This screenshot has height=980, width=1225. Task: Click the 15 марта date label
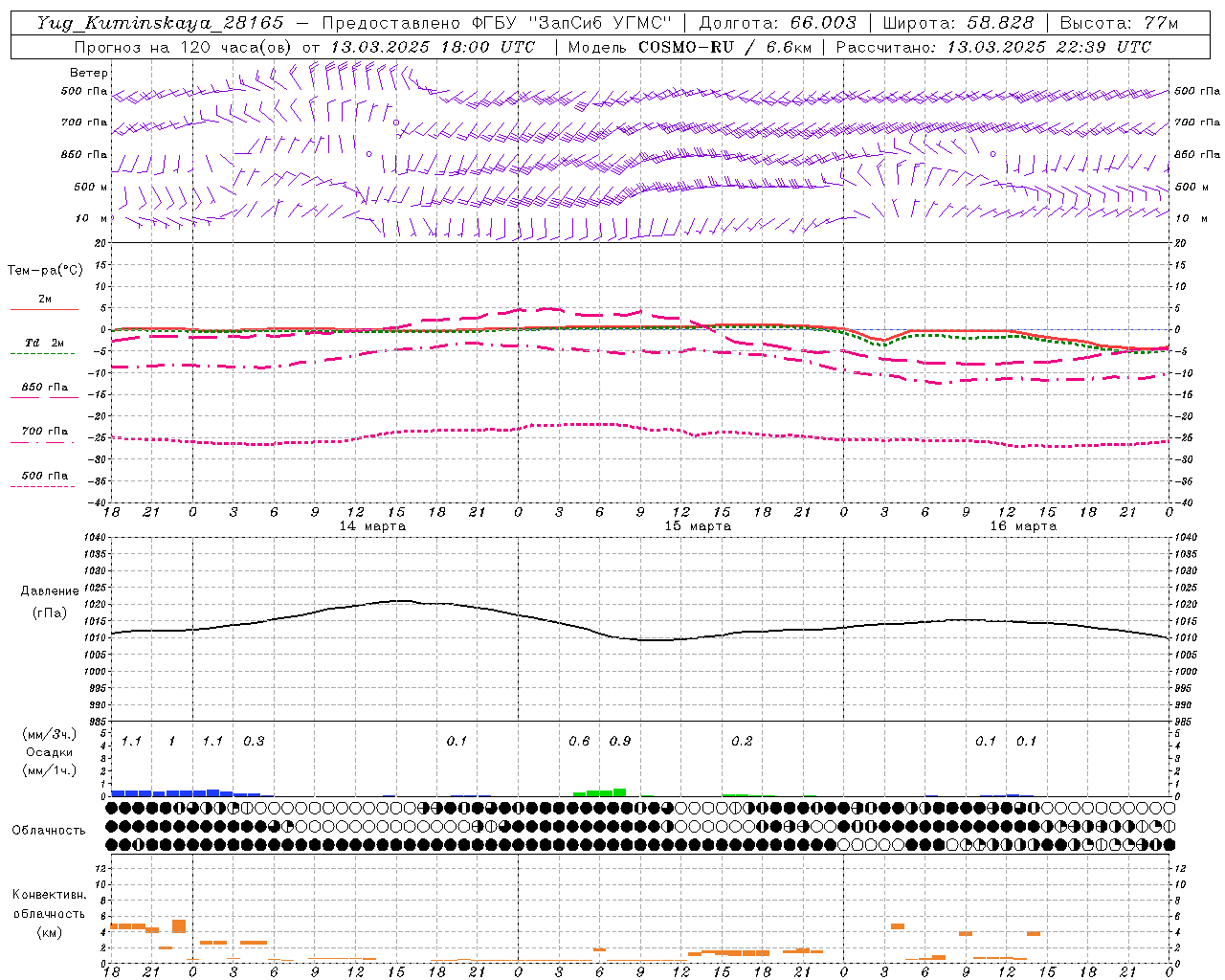click(698, 526)
